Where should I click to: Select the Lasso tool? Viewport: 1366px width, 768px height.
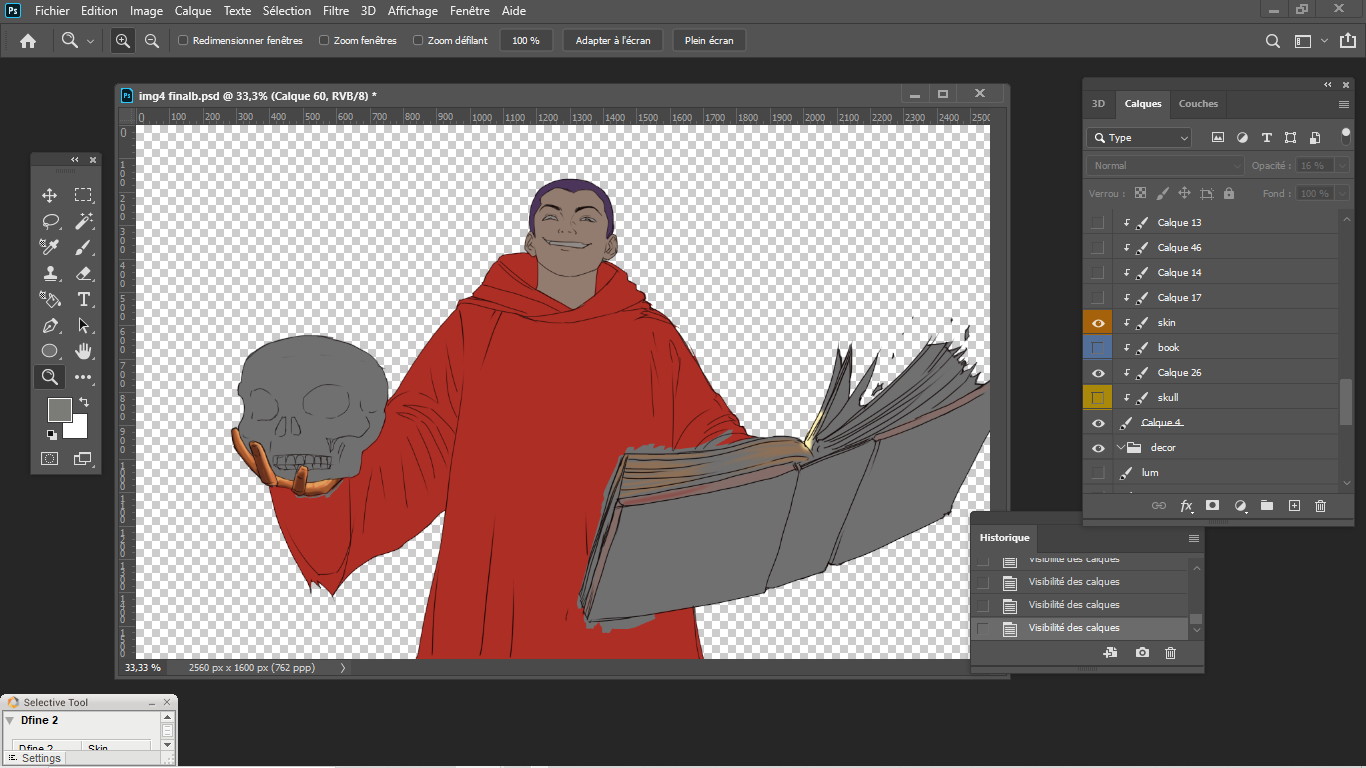[x=49, y=221]
